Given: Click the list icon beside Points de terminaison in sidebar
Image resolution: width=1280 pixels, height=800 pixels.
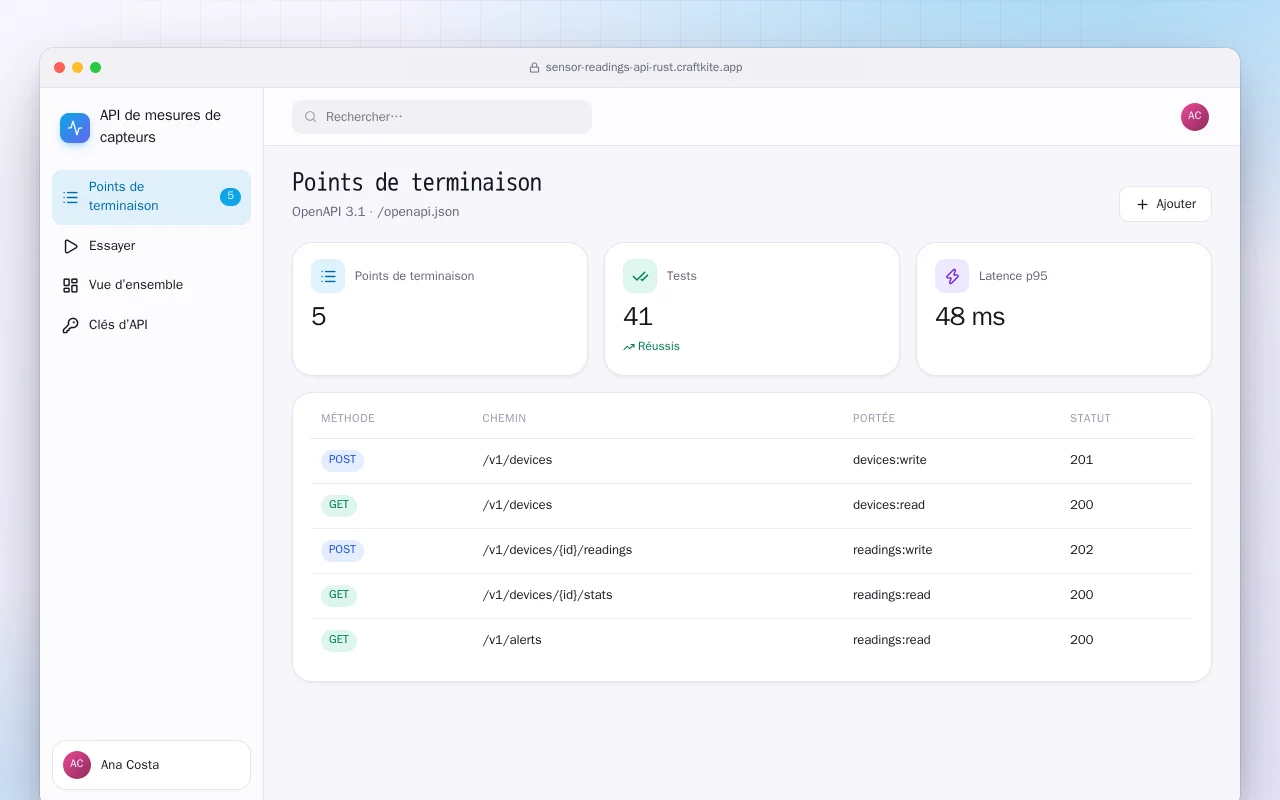Looking at the screenshot, I should tap(70, 197).
